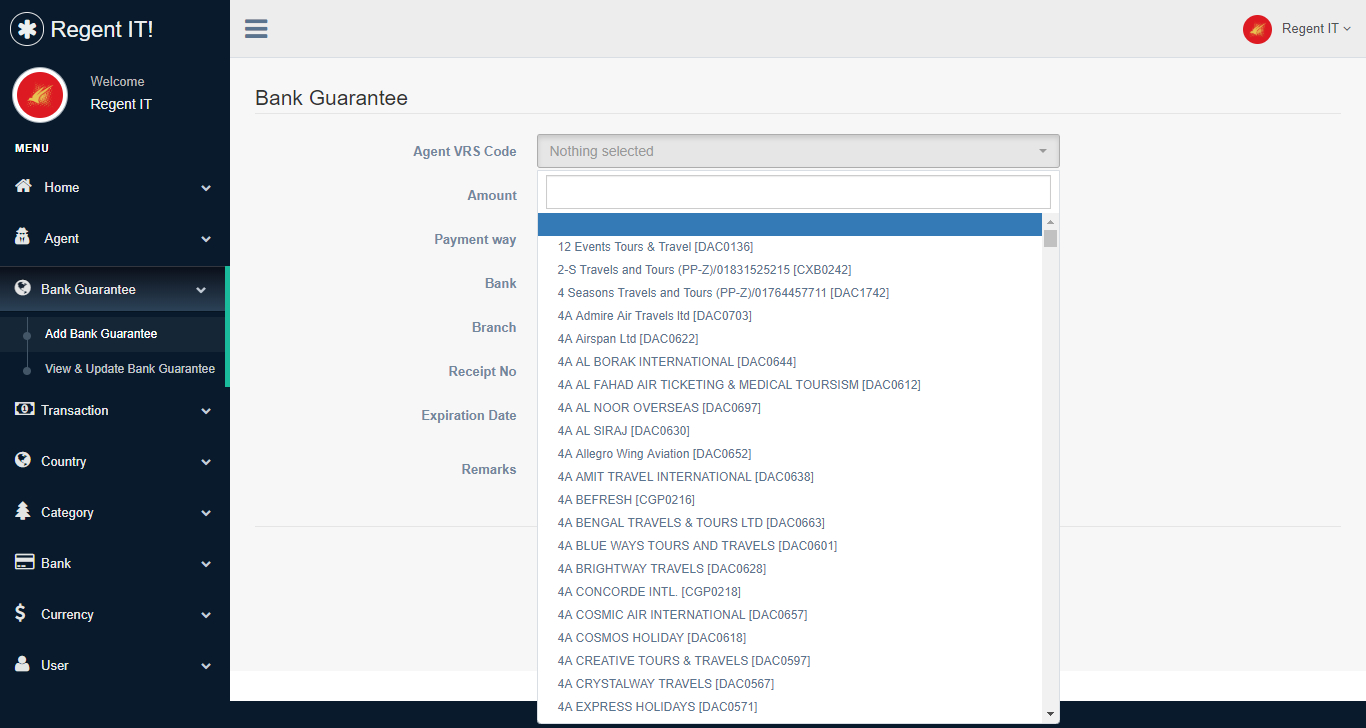Open the User menu item
The width and height of the screenshot is (1366, 728).
115,665
